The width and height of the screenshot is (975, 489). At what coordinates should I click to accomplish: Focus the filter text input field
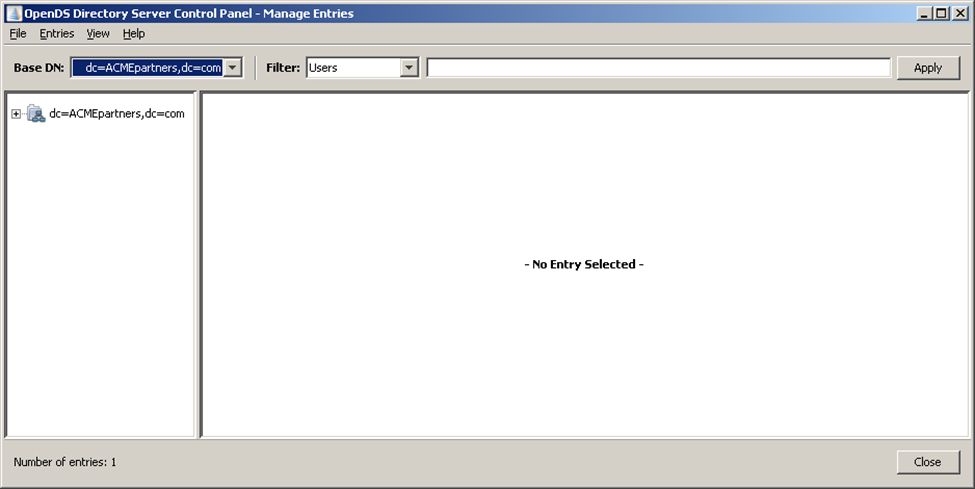click(x=658, y=68)
